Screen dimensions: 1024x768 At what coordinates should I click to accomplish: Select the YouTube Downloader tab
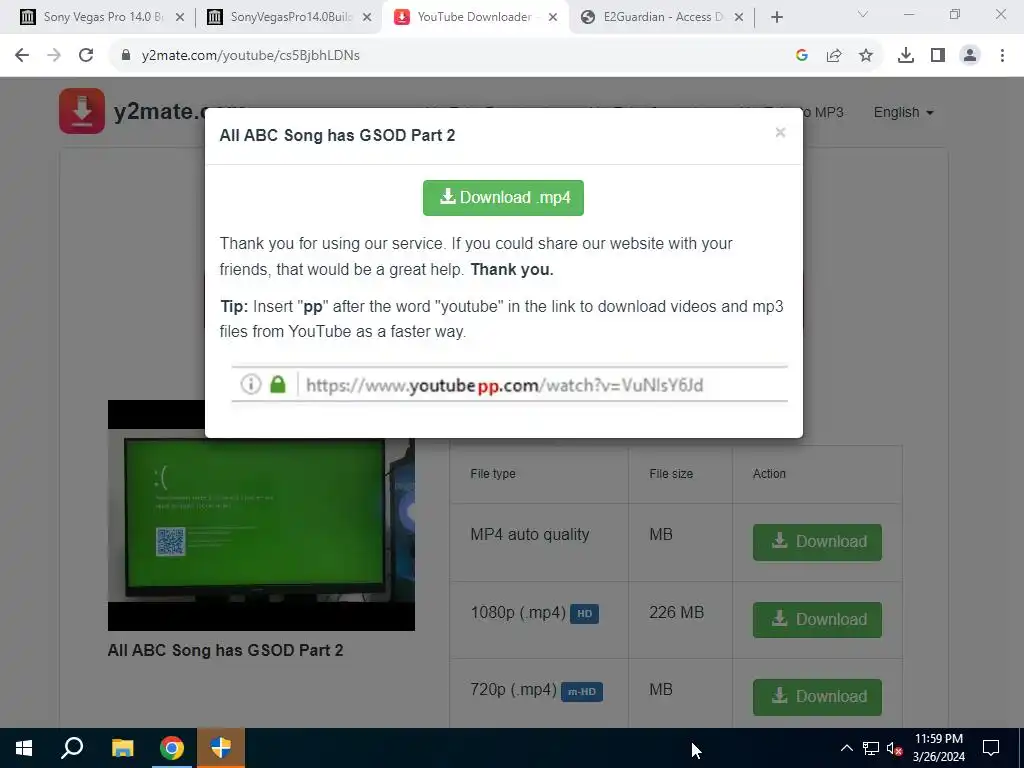pos(474,17)
